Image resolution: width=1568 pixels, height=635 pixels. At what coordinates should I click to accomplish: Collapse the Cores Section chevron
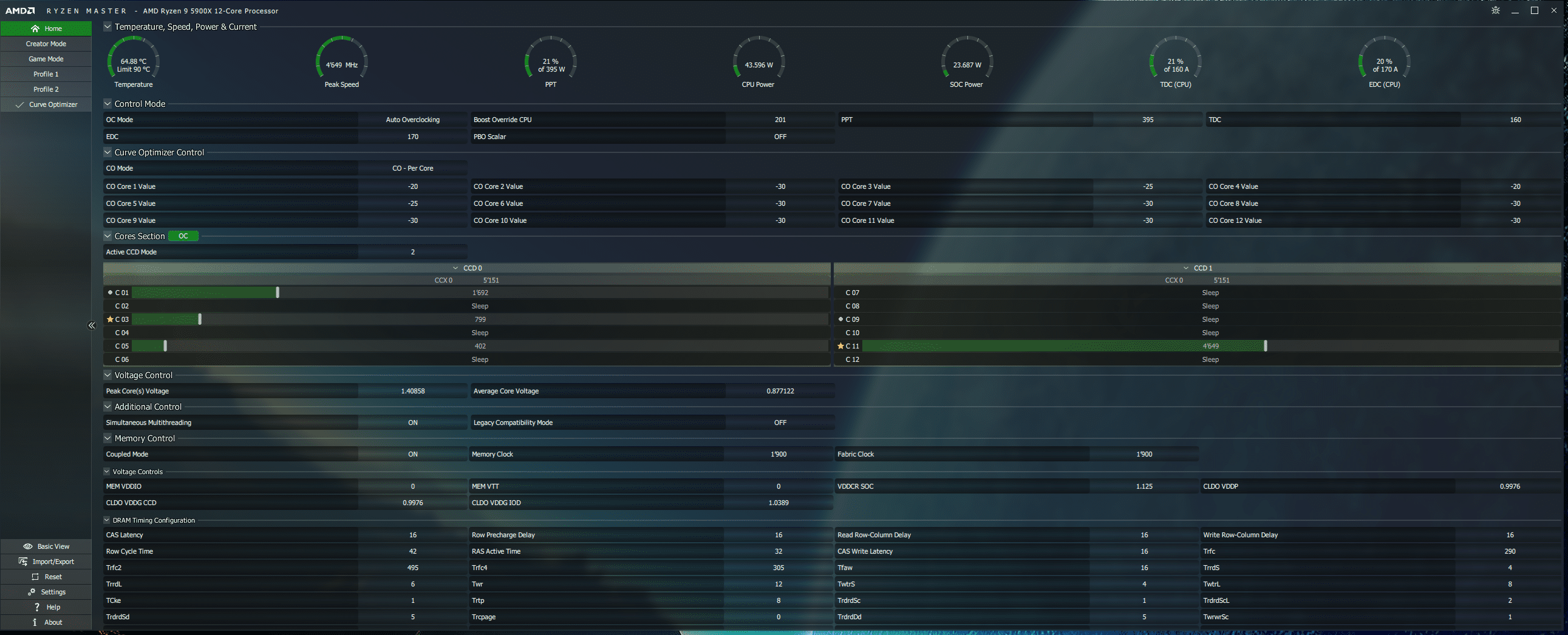[107, 236]
